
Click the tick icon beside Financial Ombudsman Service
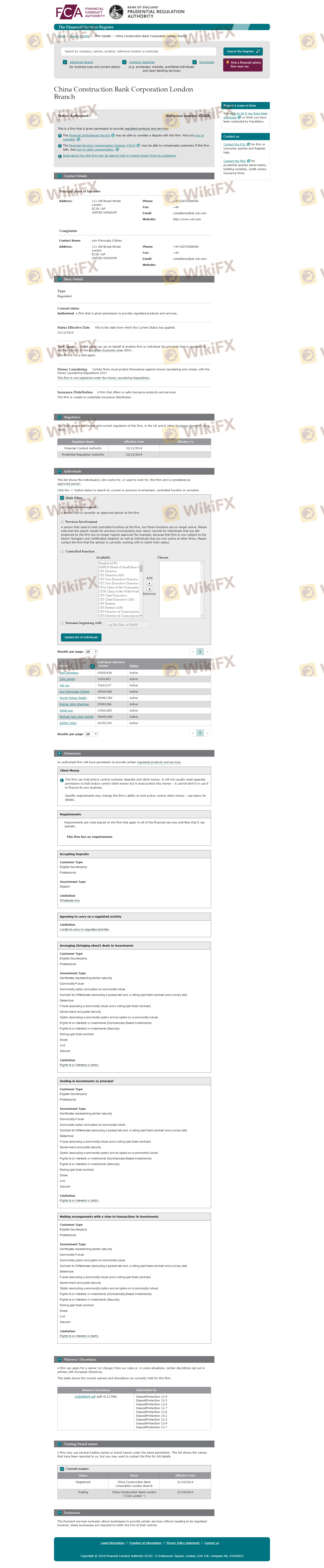60,136
